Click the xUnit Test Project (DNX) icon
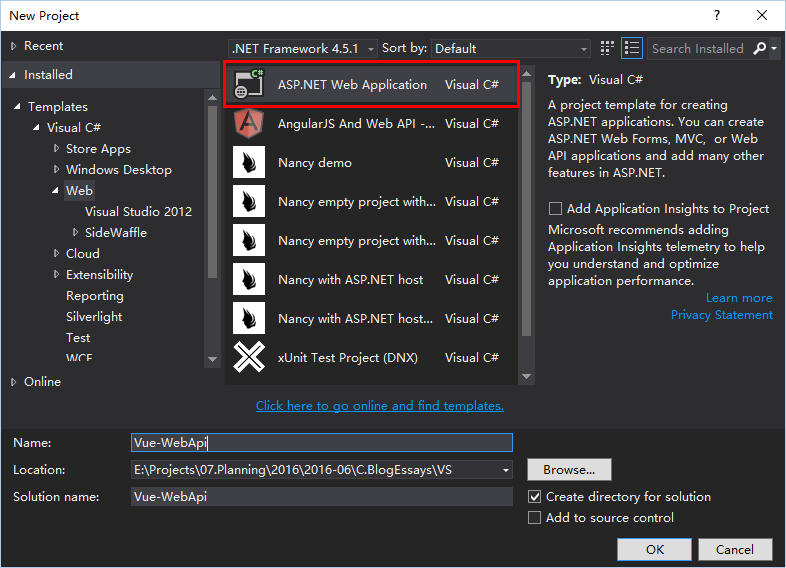The image size is (786, 568). point(249,357)
